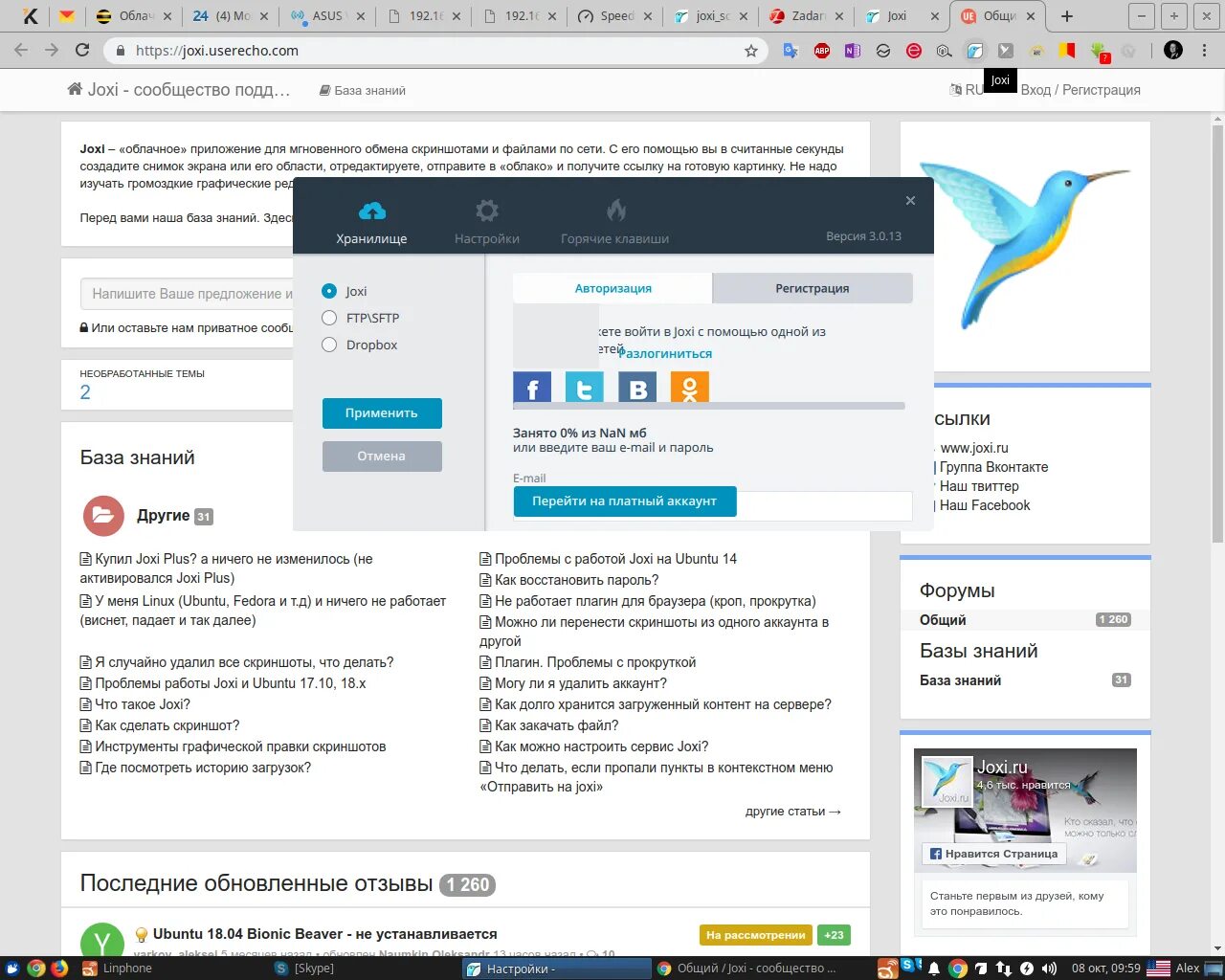Click the другие статьи link
Image resolution: width=1225 pixels, height=980 pixels.
[793, 811]
